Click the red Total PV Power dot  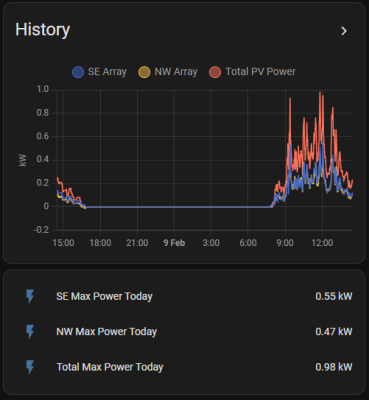point(215,72)
